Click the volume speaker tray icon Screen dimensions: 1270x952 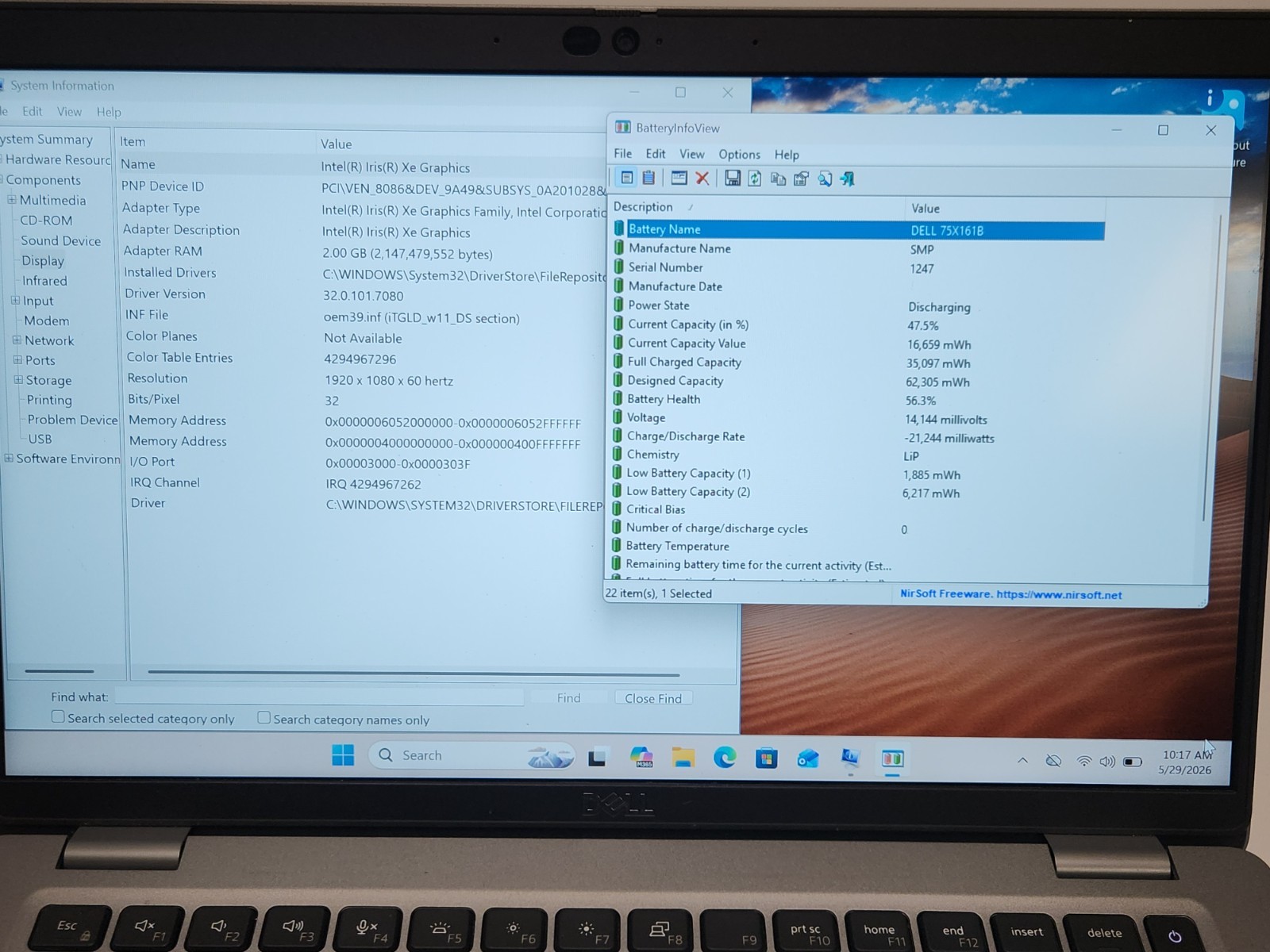(x=1107, y=762)
